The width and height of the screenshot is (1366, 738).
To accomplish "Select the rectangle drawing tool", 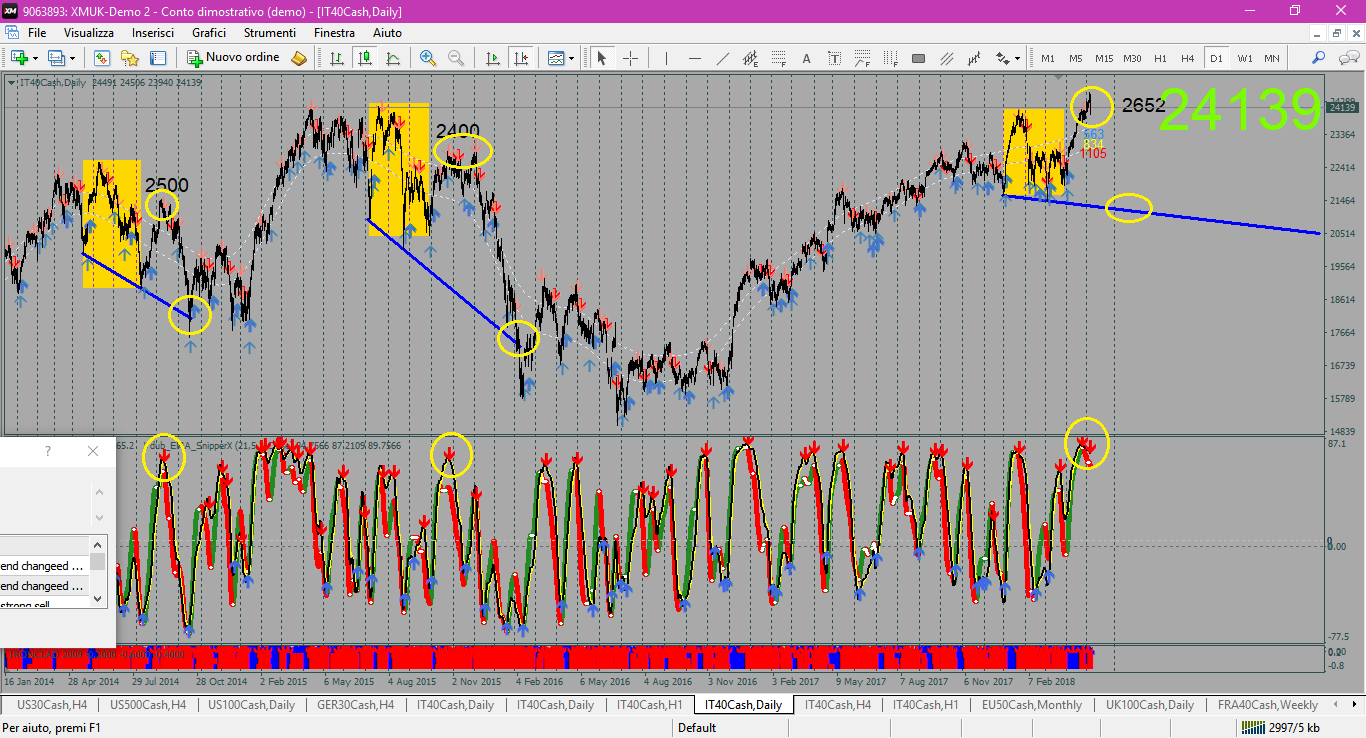I will 918,58.
